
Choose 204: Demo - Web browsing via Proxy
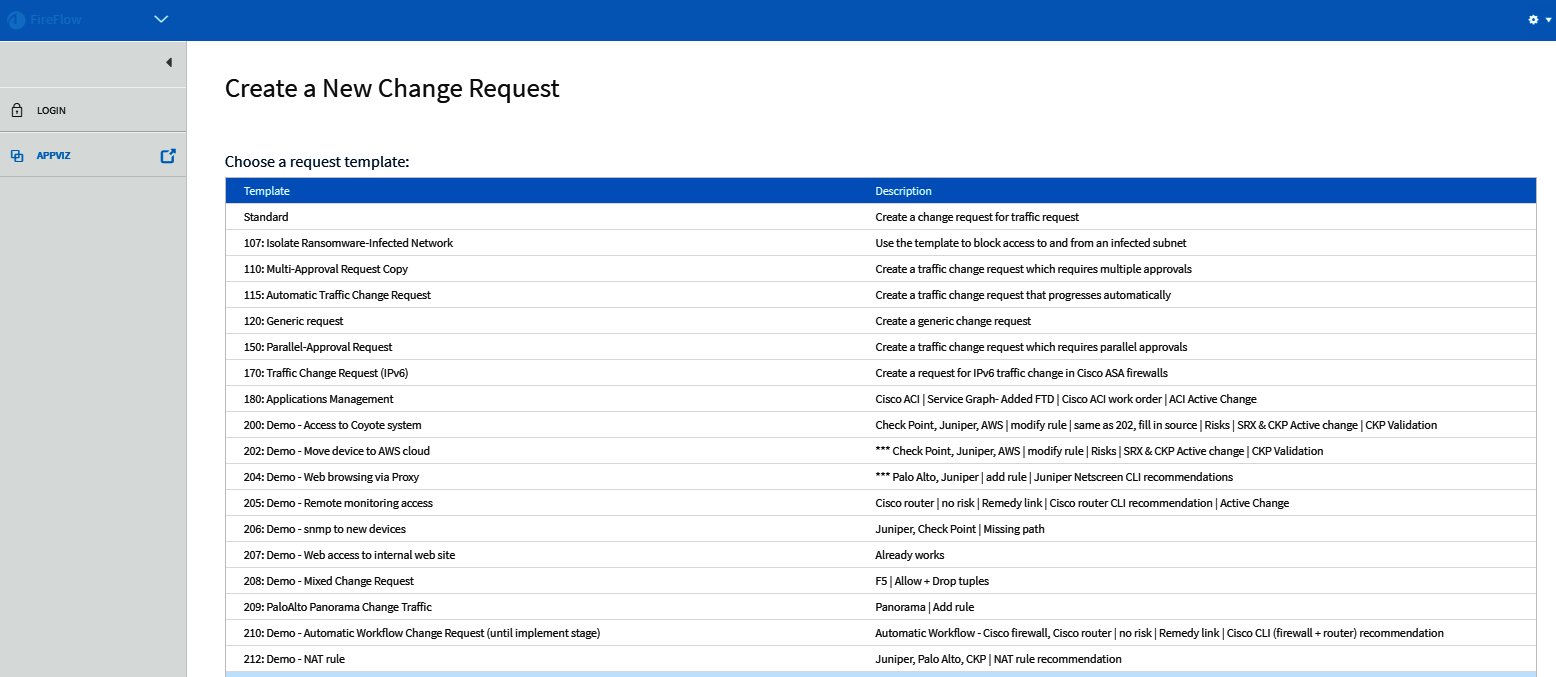click(x=336, y=477)
